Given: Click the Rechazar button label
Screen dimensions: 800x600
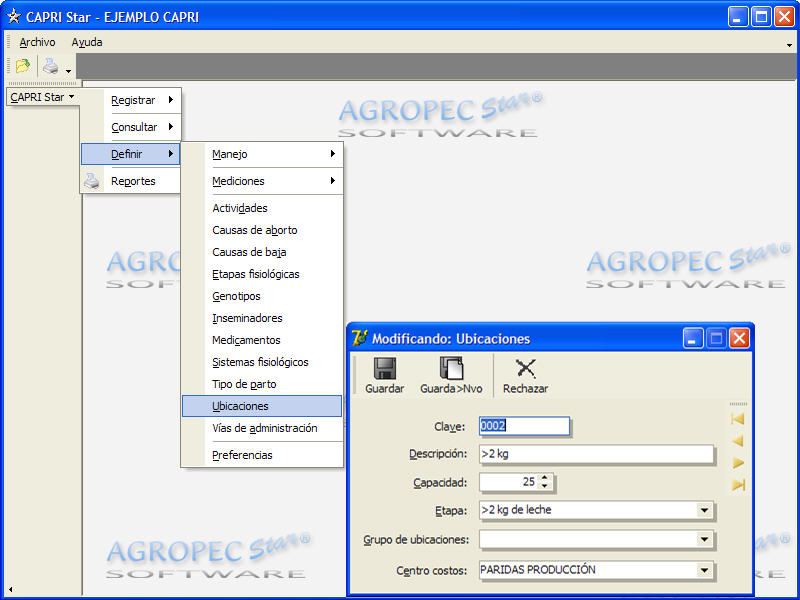Looking at the screenshot, I should (x=526, y=389).
